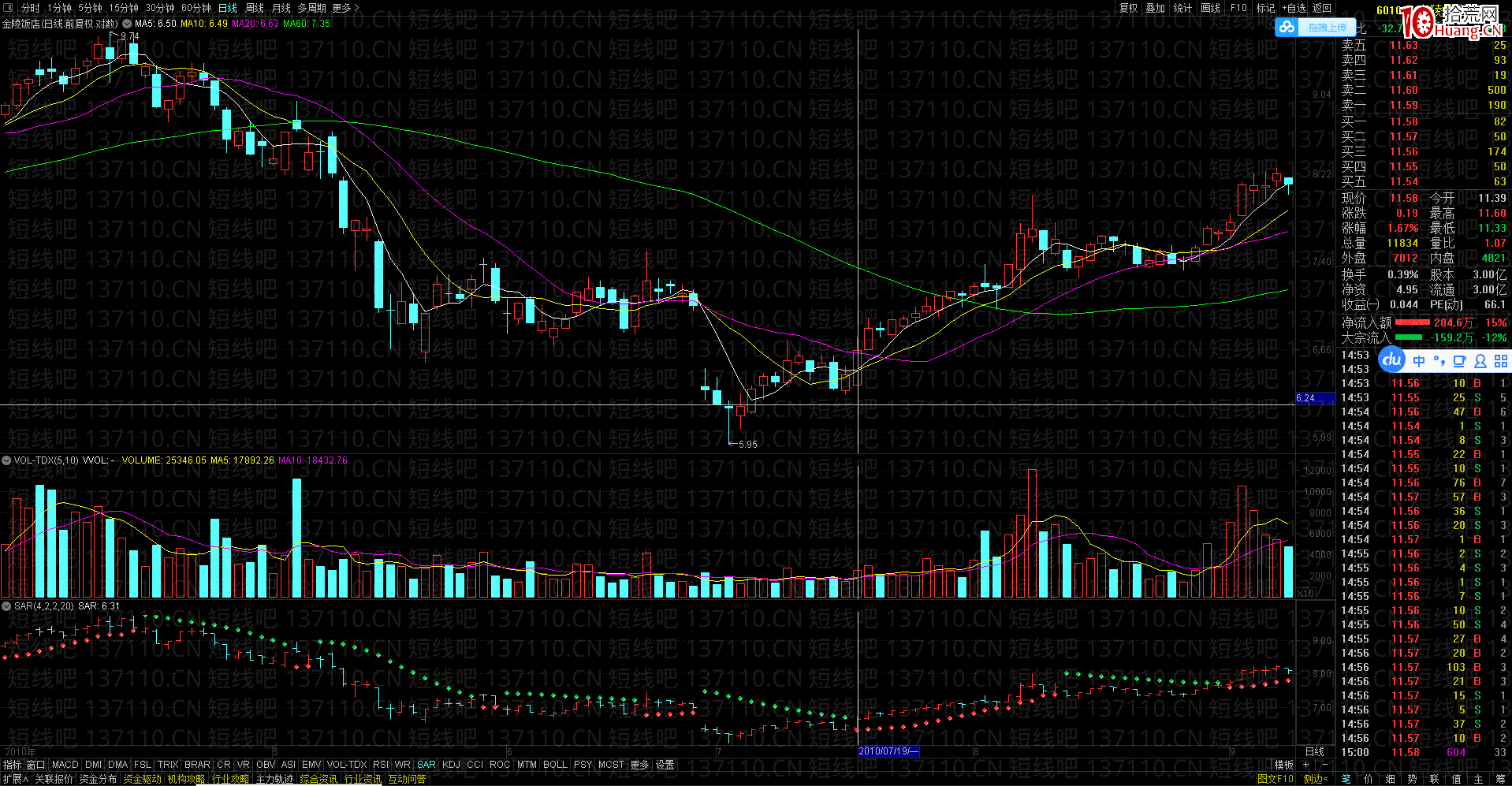1512x786 pixels.
Task: Switch to the 5分钟 period tab
Action: click(90, 8)
